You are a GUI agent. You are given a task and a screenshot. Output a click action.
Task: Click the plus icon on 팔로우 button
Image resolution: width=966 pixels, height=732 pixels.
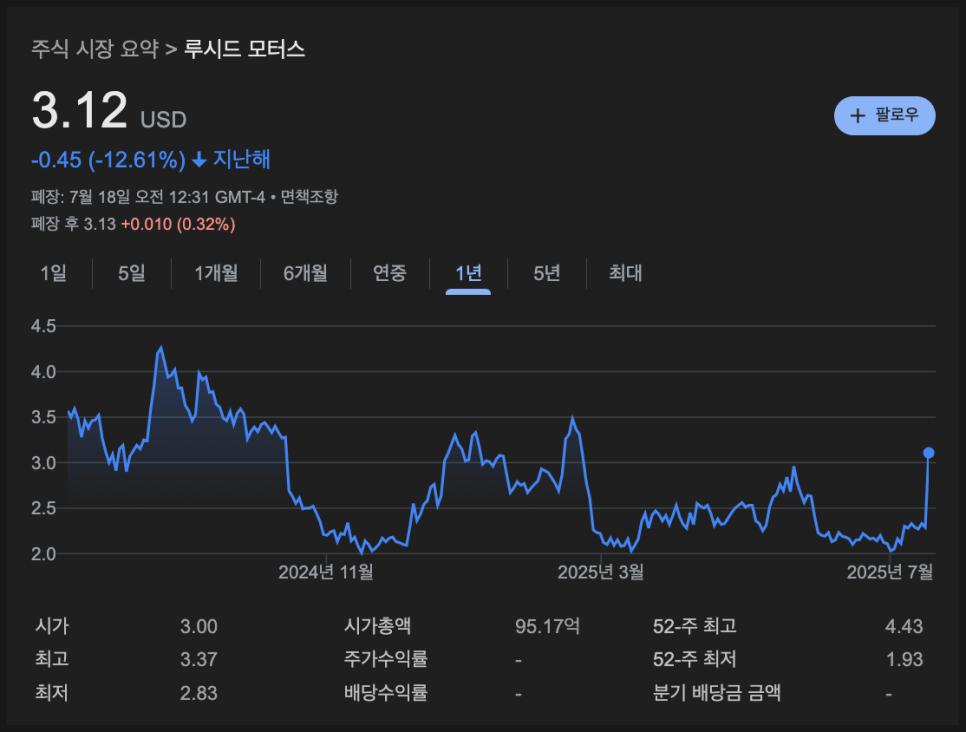[x=858, y=115]
